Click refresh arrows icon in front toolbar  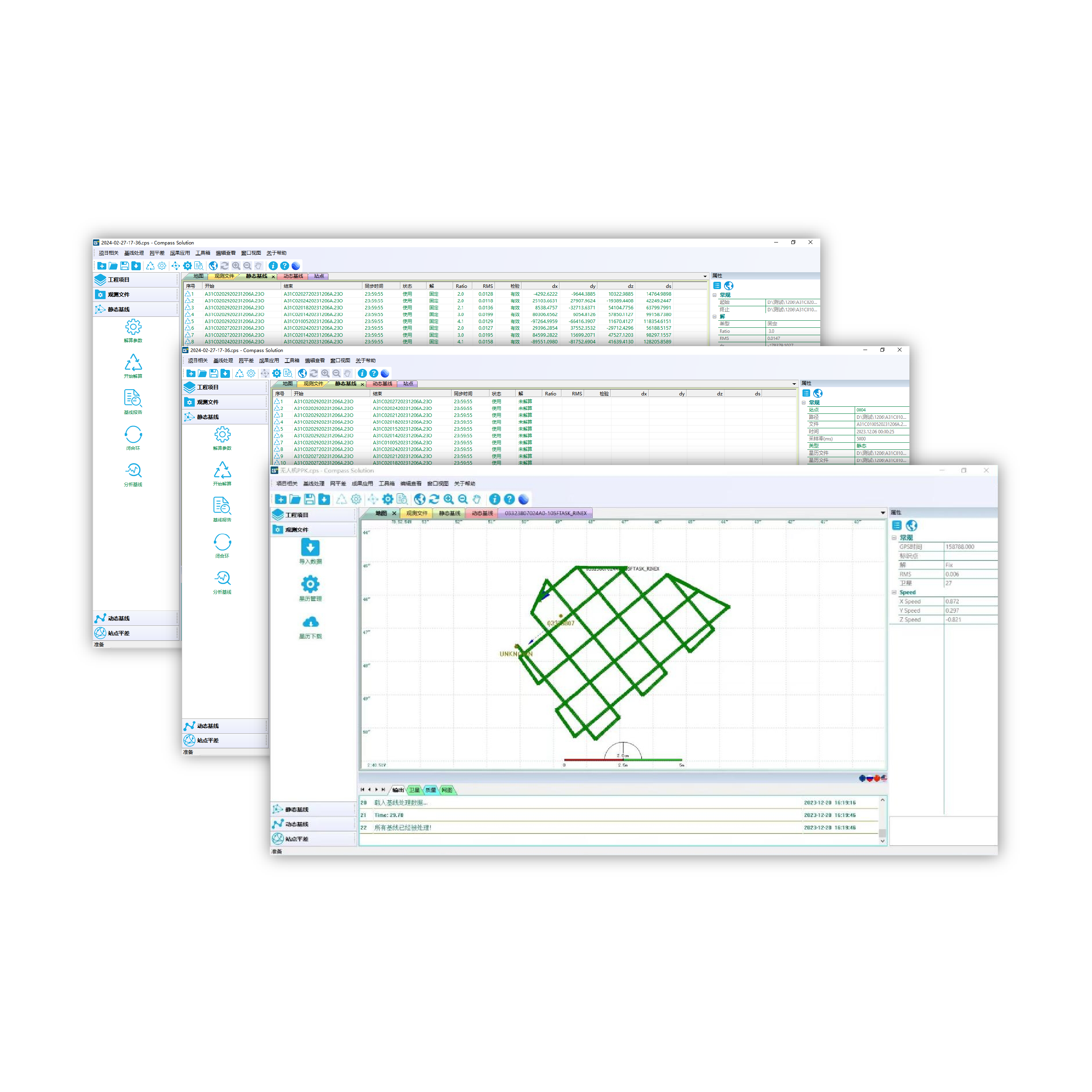(434, 499)
